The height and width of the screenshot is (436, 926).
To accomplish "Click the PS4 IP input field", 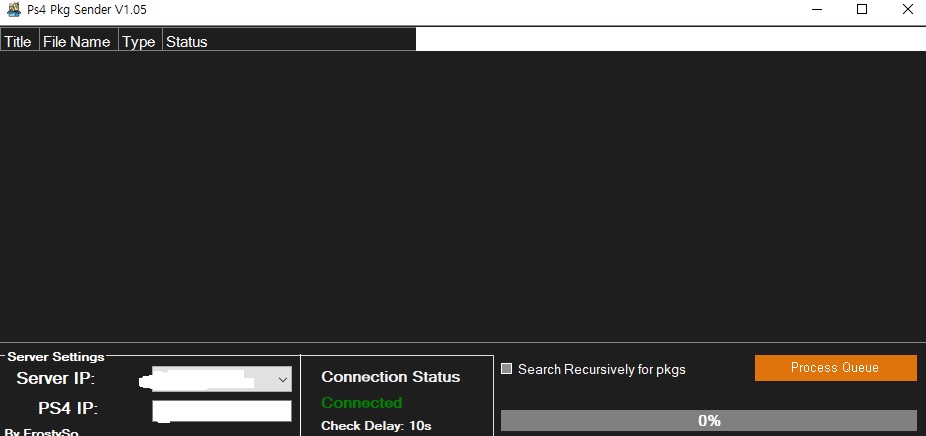I will (221, 411).
